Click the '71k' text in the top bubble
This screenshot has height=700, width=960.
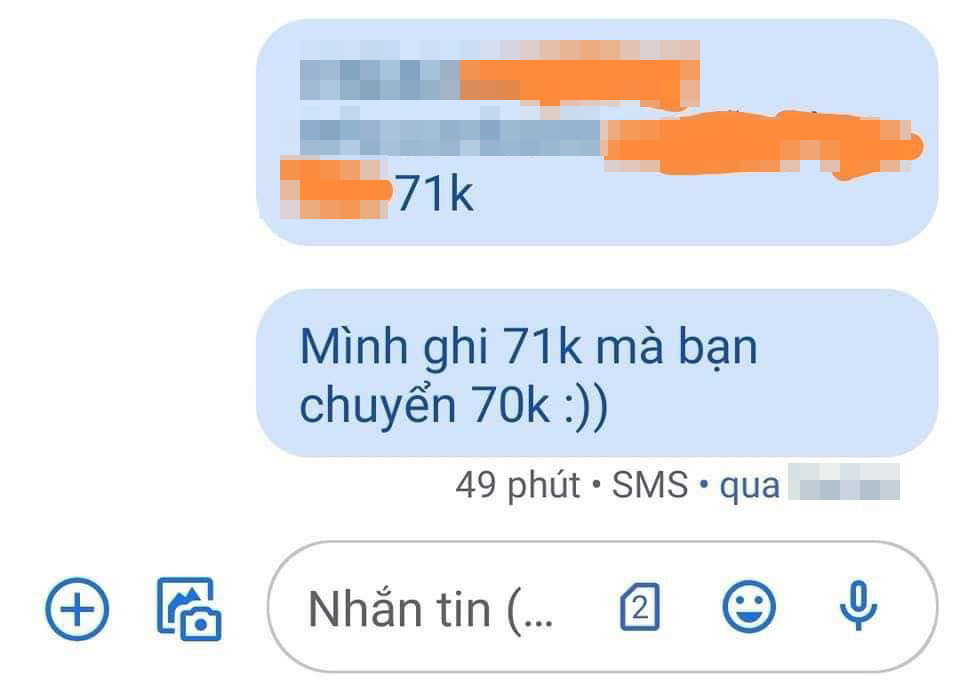pyautogui.click(x=435, y=194)
